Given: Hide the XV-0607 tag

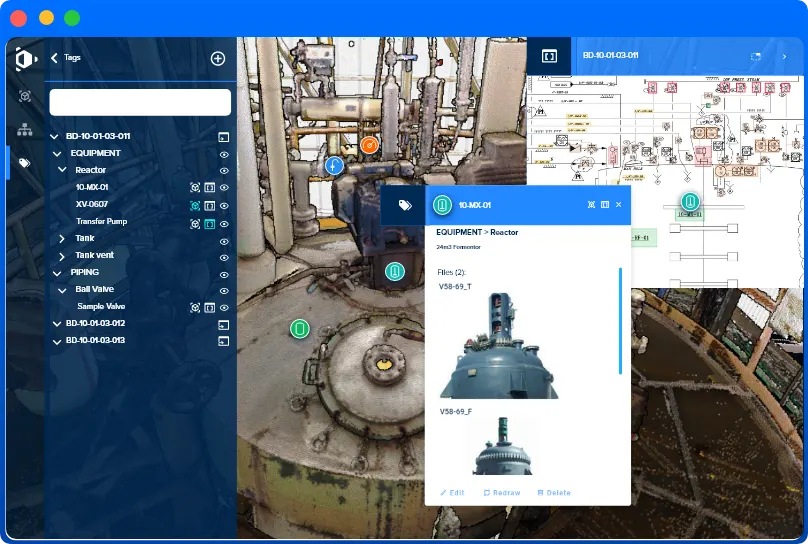Looking at the screenshot, I should click(x=224, y=206).
